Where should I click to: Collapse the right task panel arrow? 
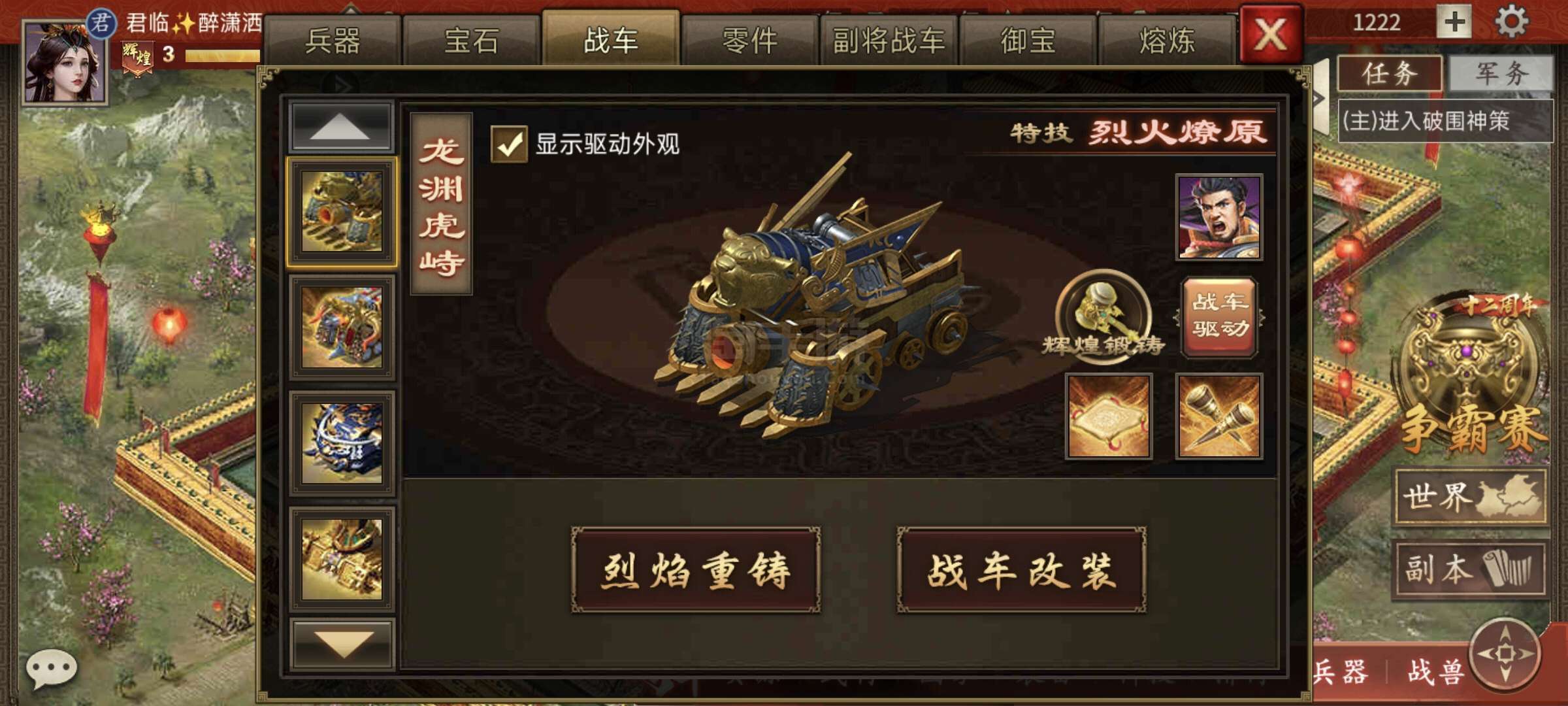point(1320,98)
